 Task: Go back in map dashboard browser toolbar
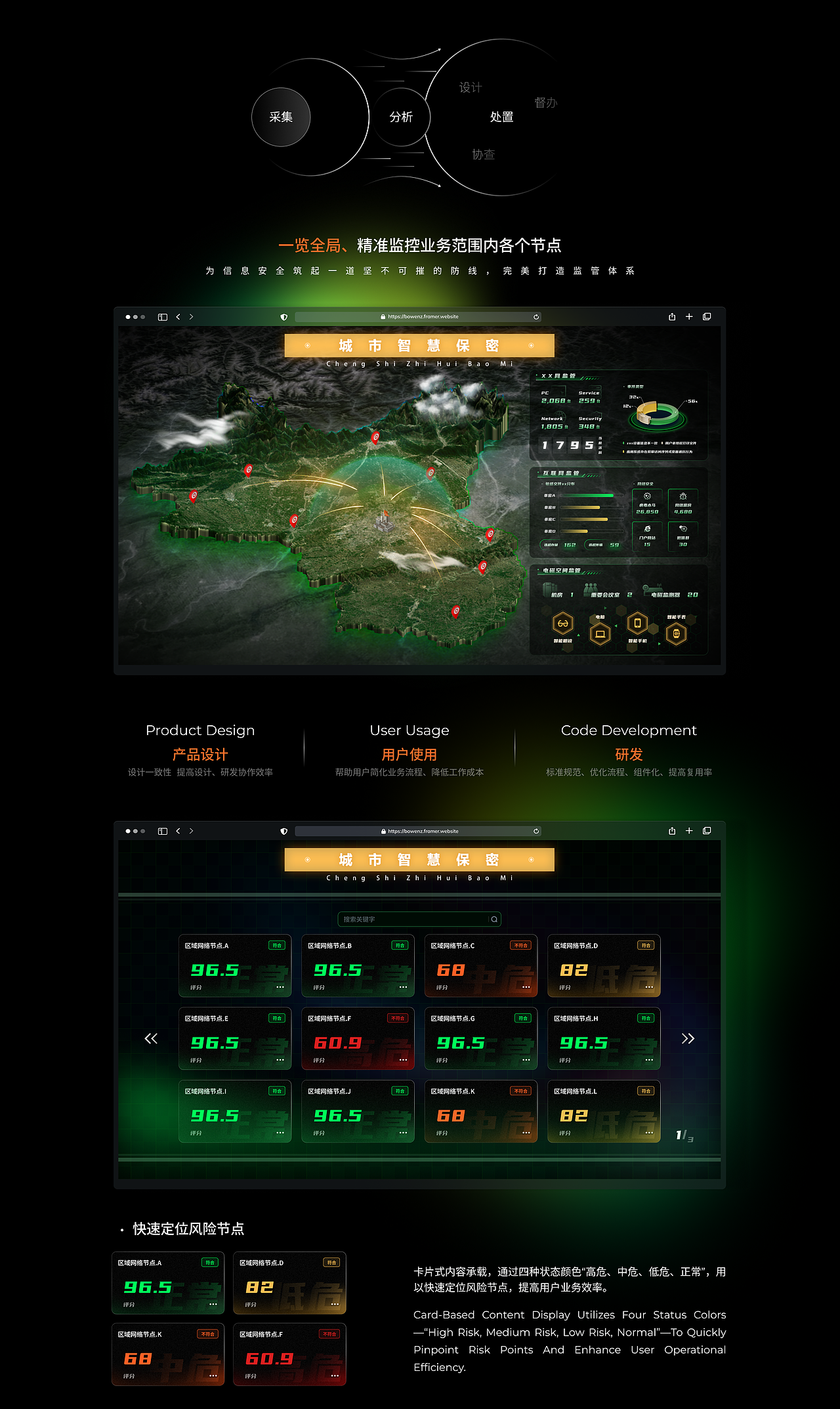[178, 317]
